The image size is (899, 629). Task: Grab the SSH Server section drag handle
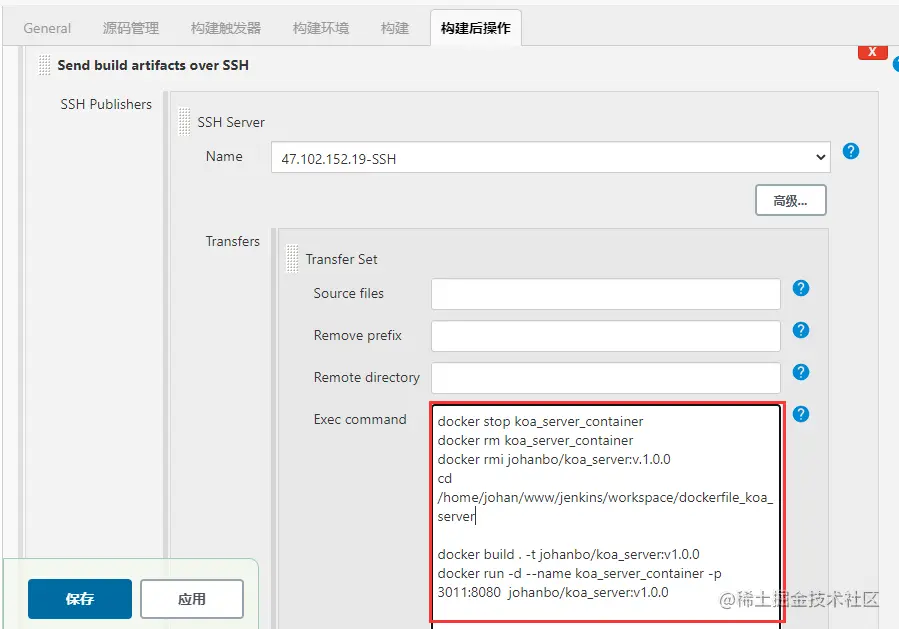click(x=184, y=121)
